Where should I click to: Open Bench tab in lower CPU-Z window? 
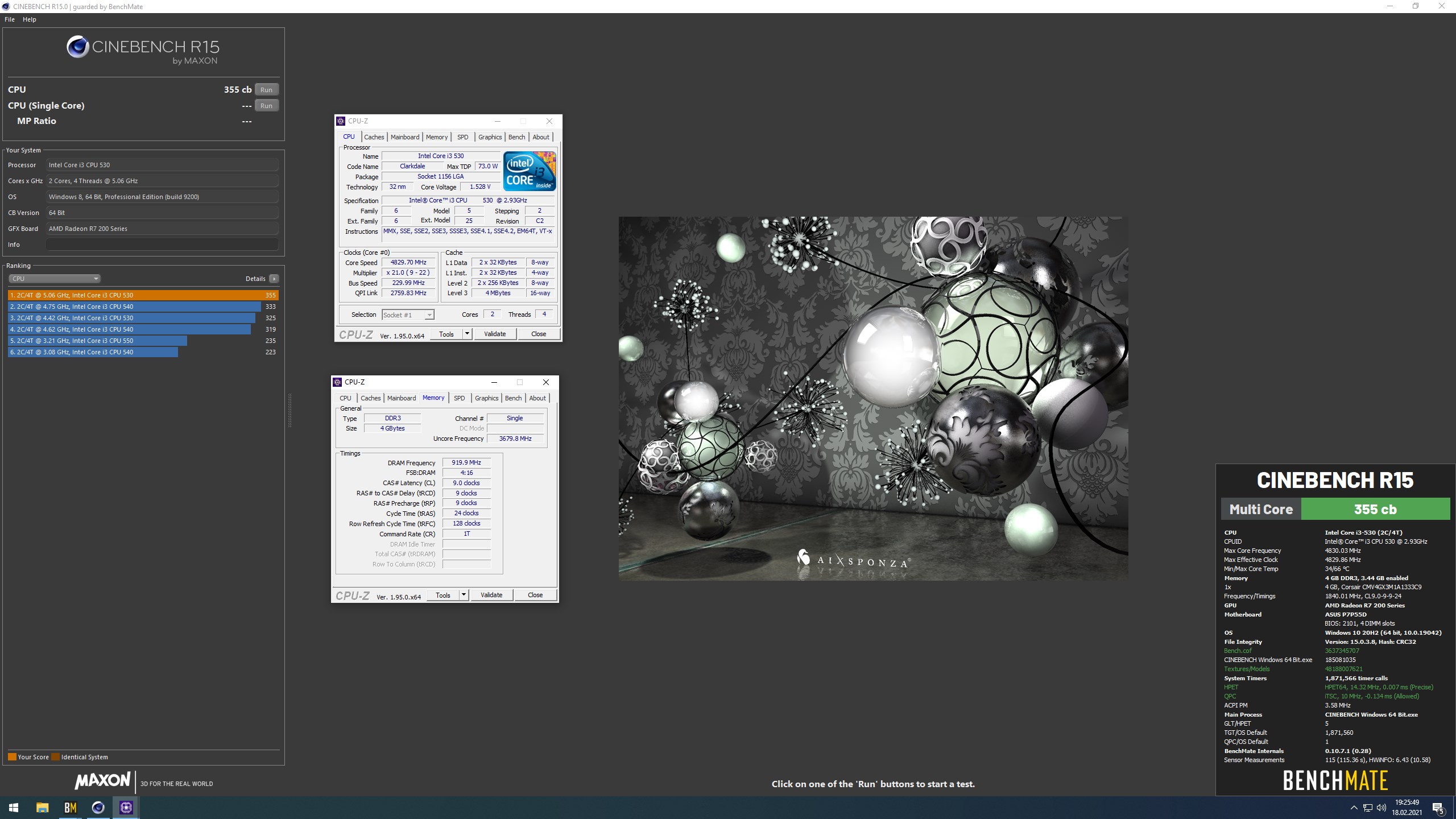514,398
